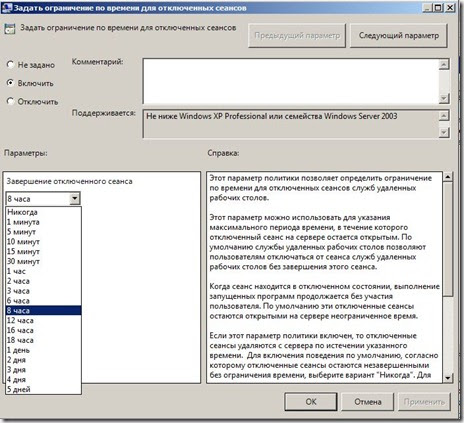Screen dimensions: 464x423
Task: Click inside the Комментарий text field
Action: pyautogui.click(x=290, y=81)
